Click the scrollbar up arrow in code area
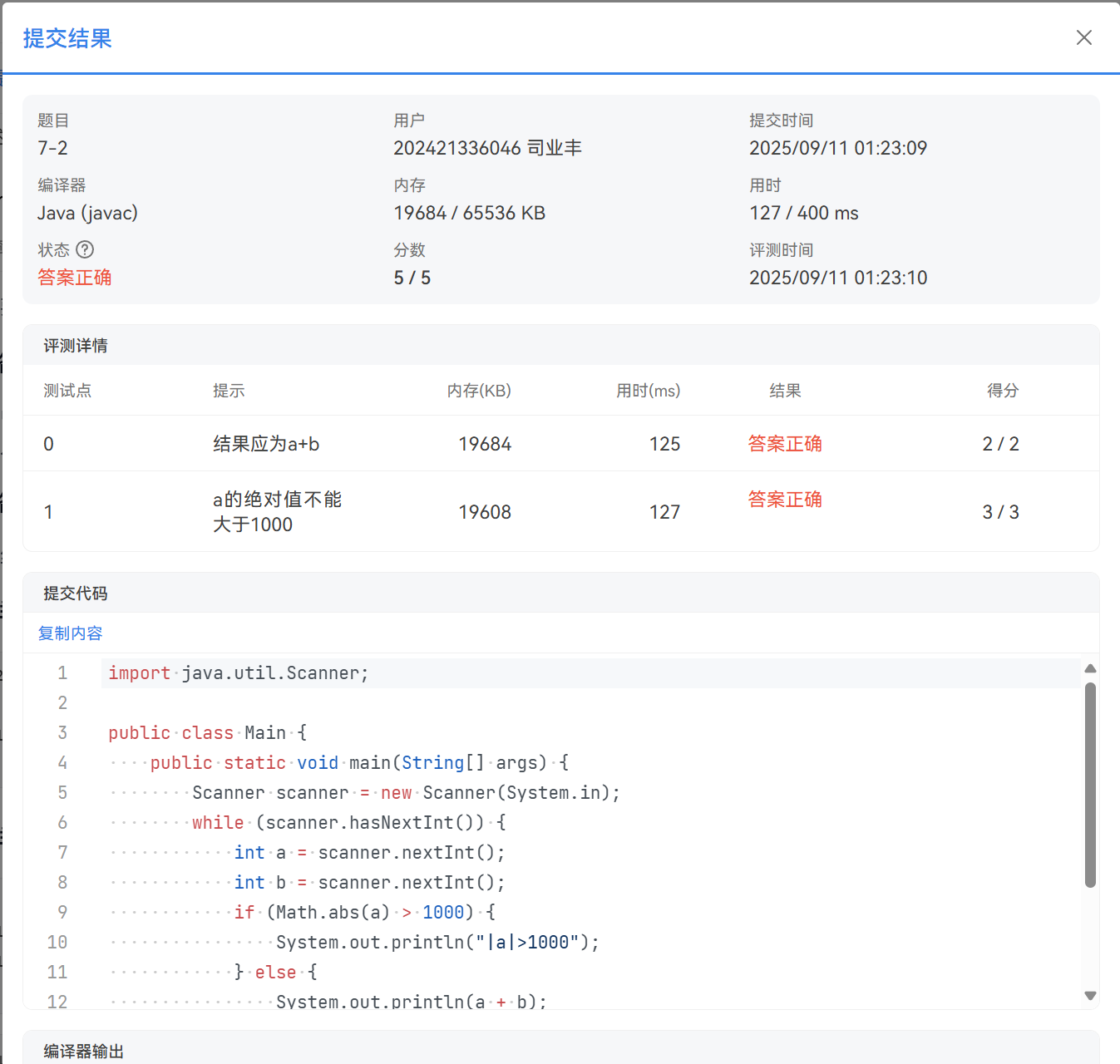The image size is (1120, 1064). click(x=1090, y=667)
